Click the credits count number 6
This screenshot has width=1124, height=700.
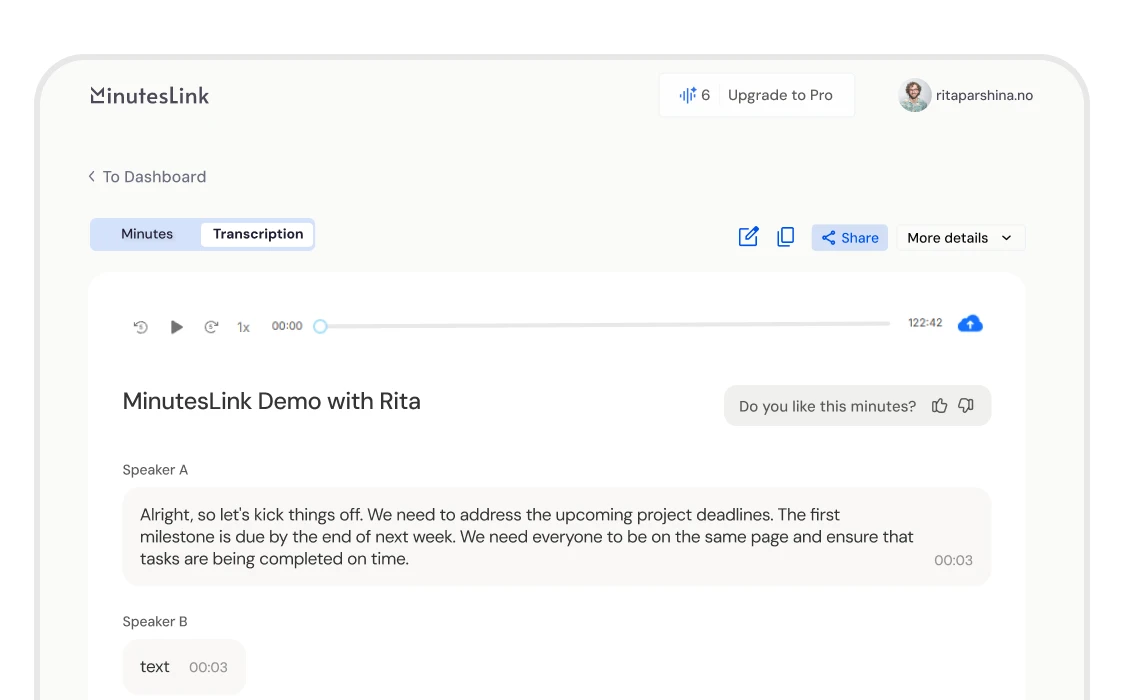(705, 95)
